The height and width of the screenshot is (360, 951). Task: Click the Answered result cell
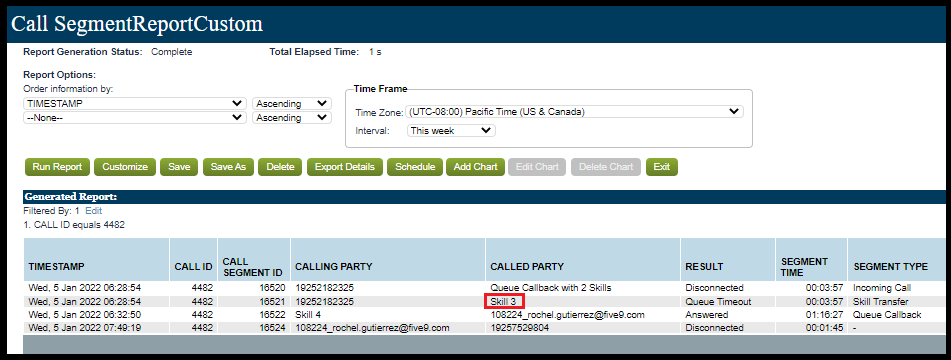click(x=707, y=315)
